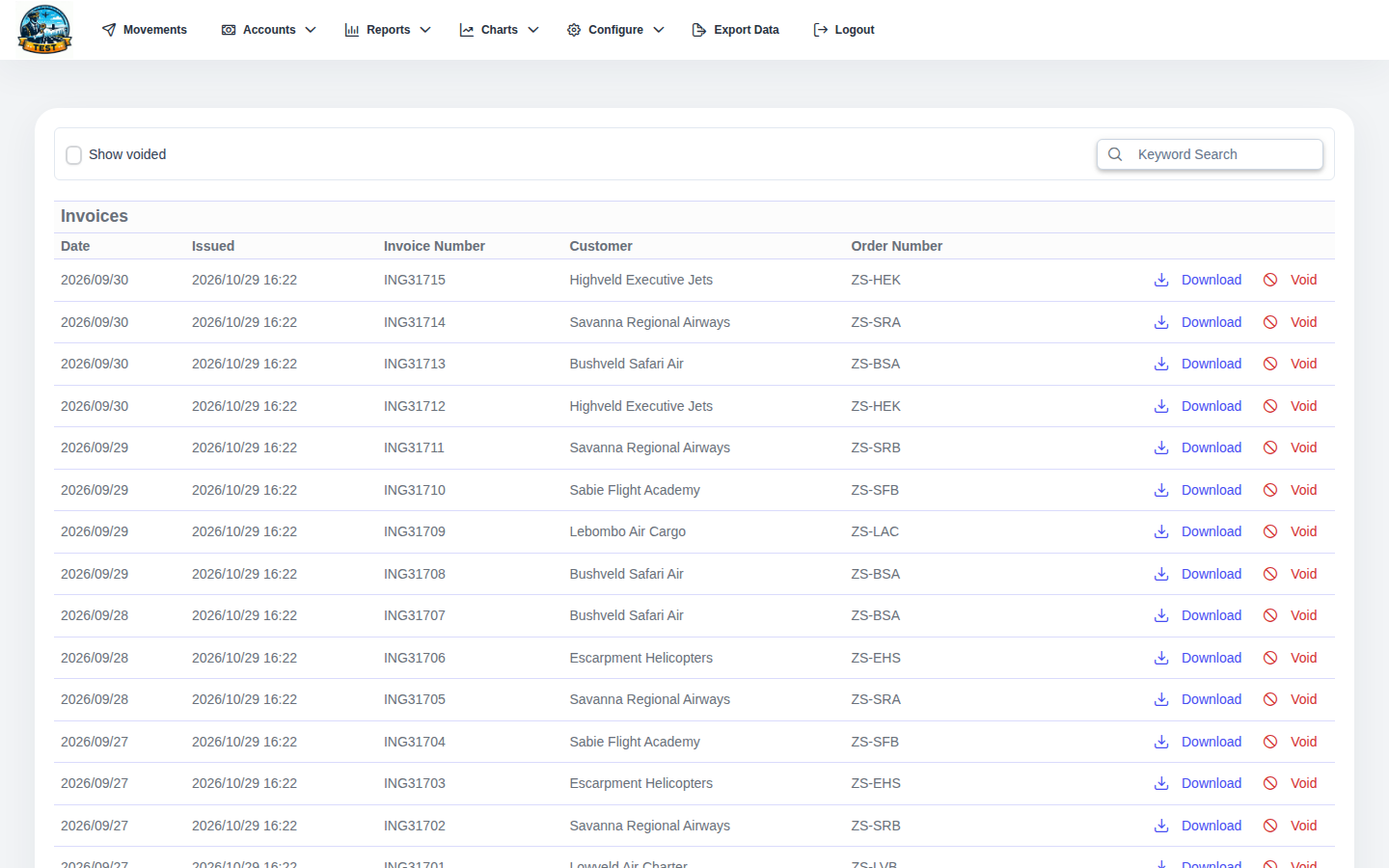
Task: Select invoice number ING31709 cell
Action: pos(415,531)
